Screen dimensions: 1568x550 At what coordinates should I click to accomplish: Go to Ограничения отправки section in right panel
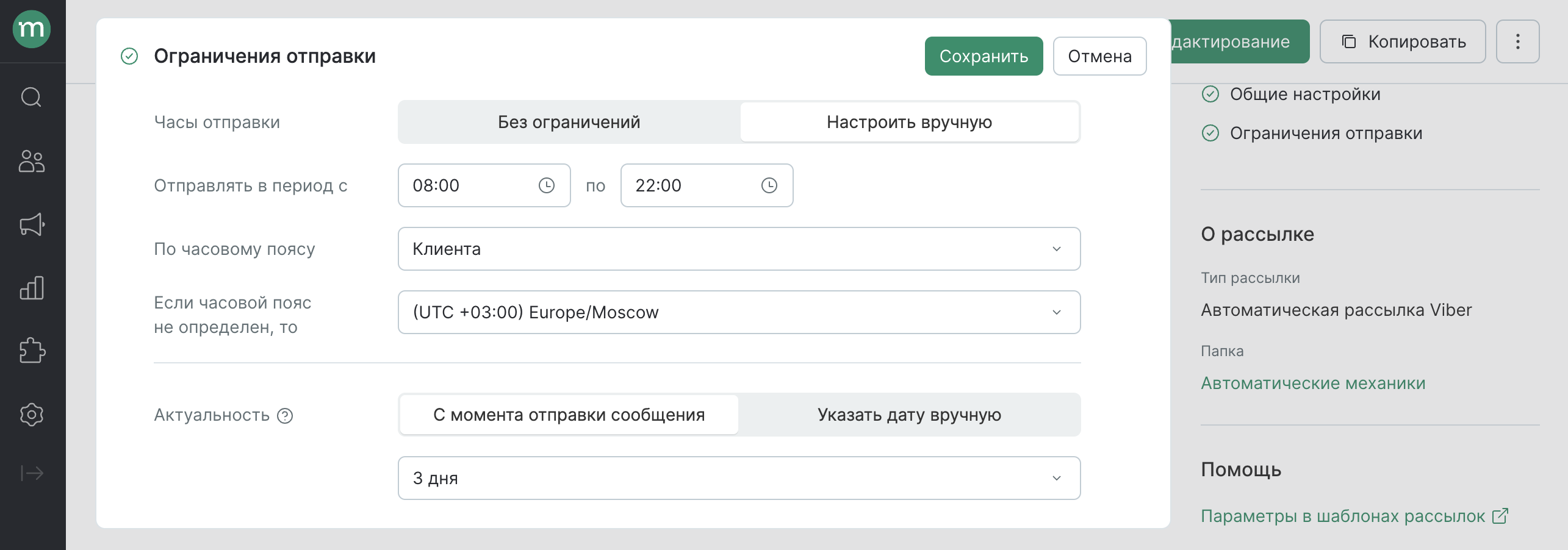(x=1326, y=133)
